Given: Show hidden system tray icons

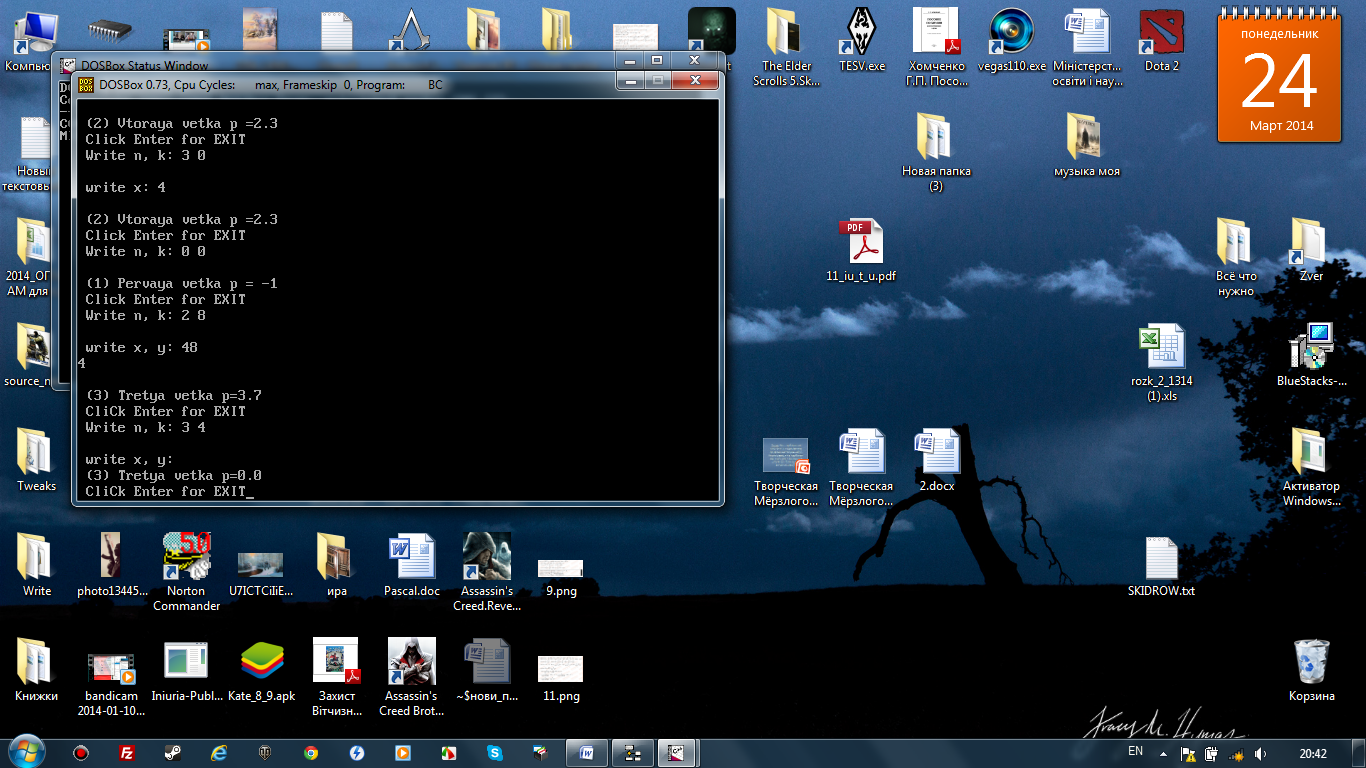Looking at the screenshot, I should tap(1162, 752).
